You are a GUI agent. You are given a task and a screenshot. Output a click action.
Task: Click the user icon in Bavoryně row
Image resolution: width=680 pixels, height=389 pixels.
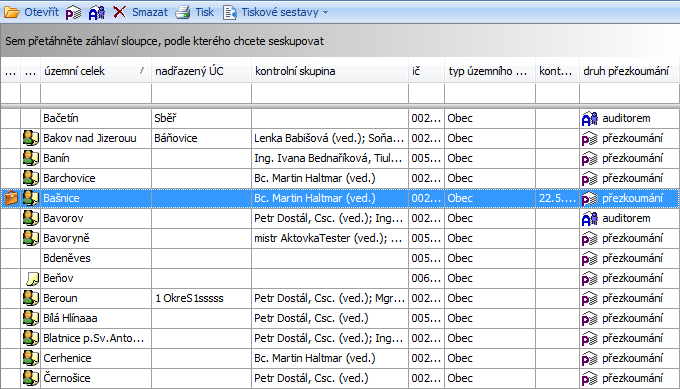(31, 238)
